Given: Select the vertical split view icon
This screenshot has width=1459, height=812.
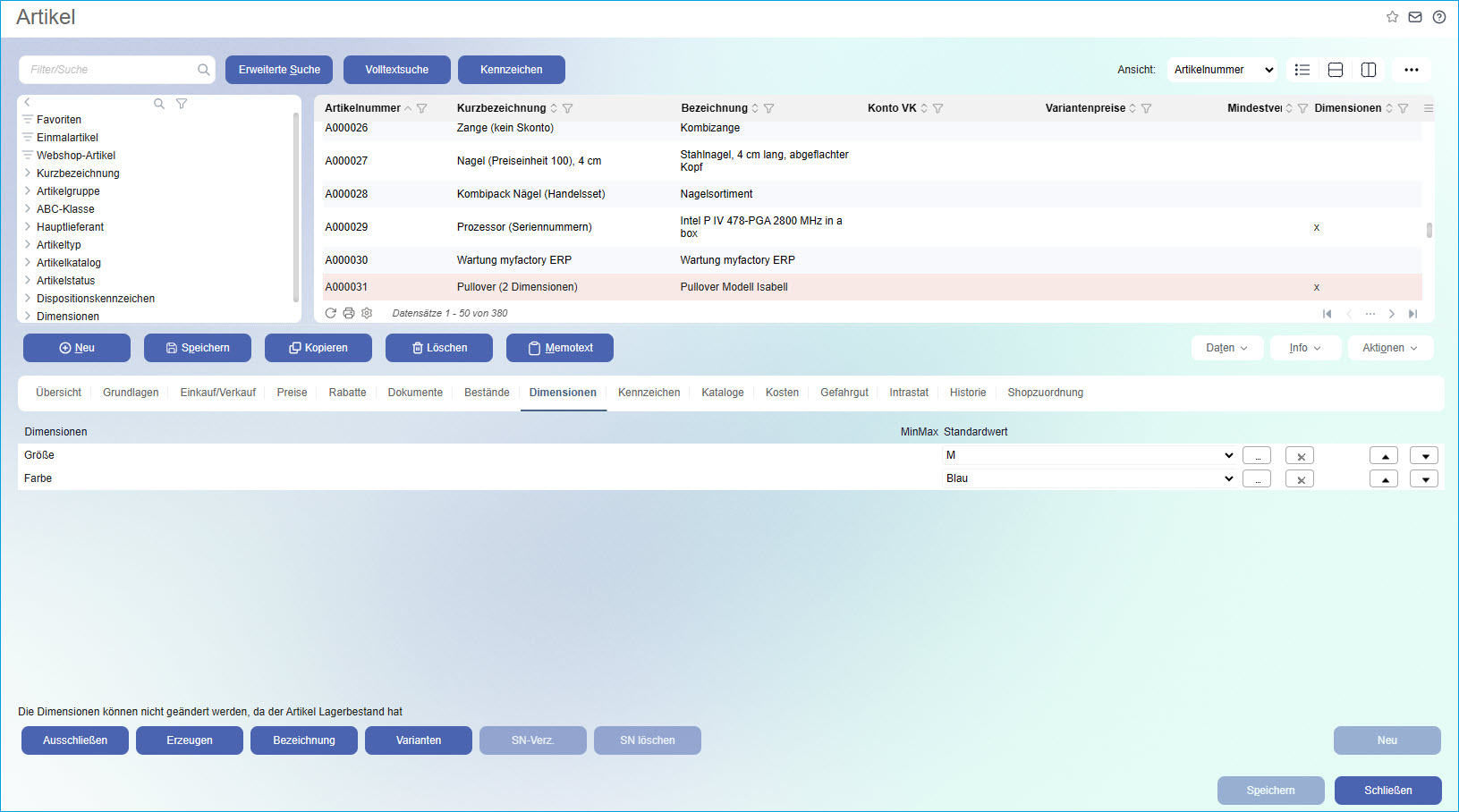Looking at the screenshot, I should click(1368, 70).
